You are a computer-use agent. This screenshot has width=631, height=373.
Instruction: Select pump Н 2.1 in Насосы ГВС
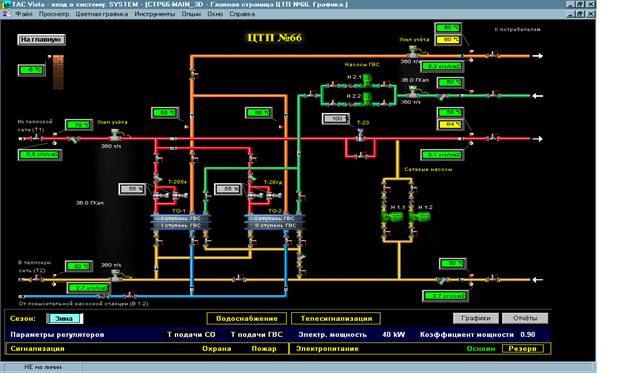367,80
